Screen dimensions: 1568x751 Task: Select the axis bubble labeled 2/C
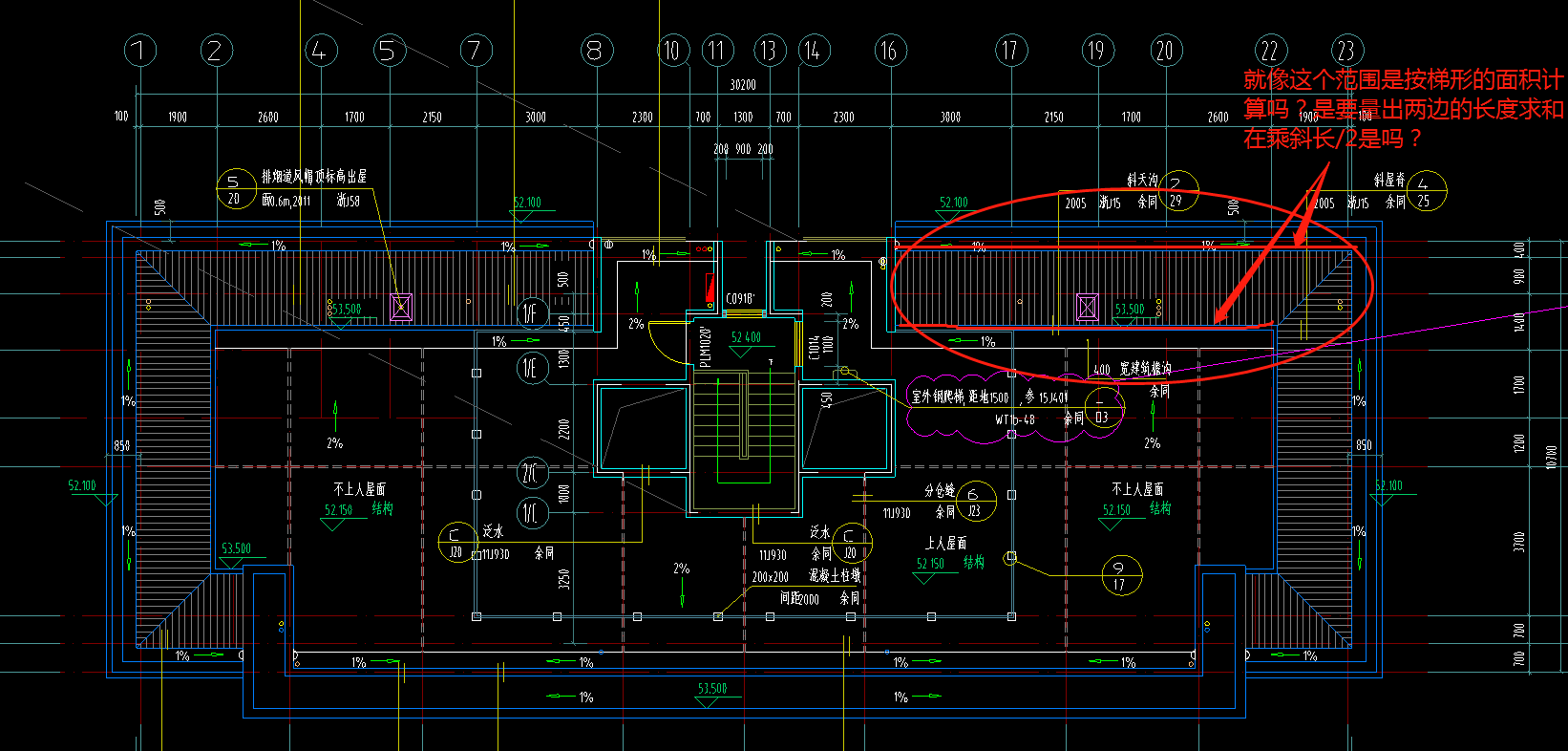tap(532, 473)
